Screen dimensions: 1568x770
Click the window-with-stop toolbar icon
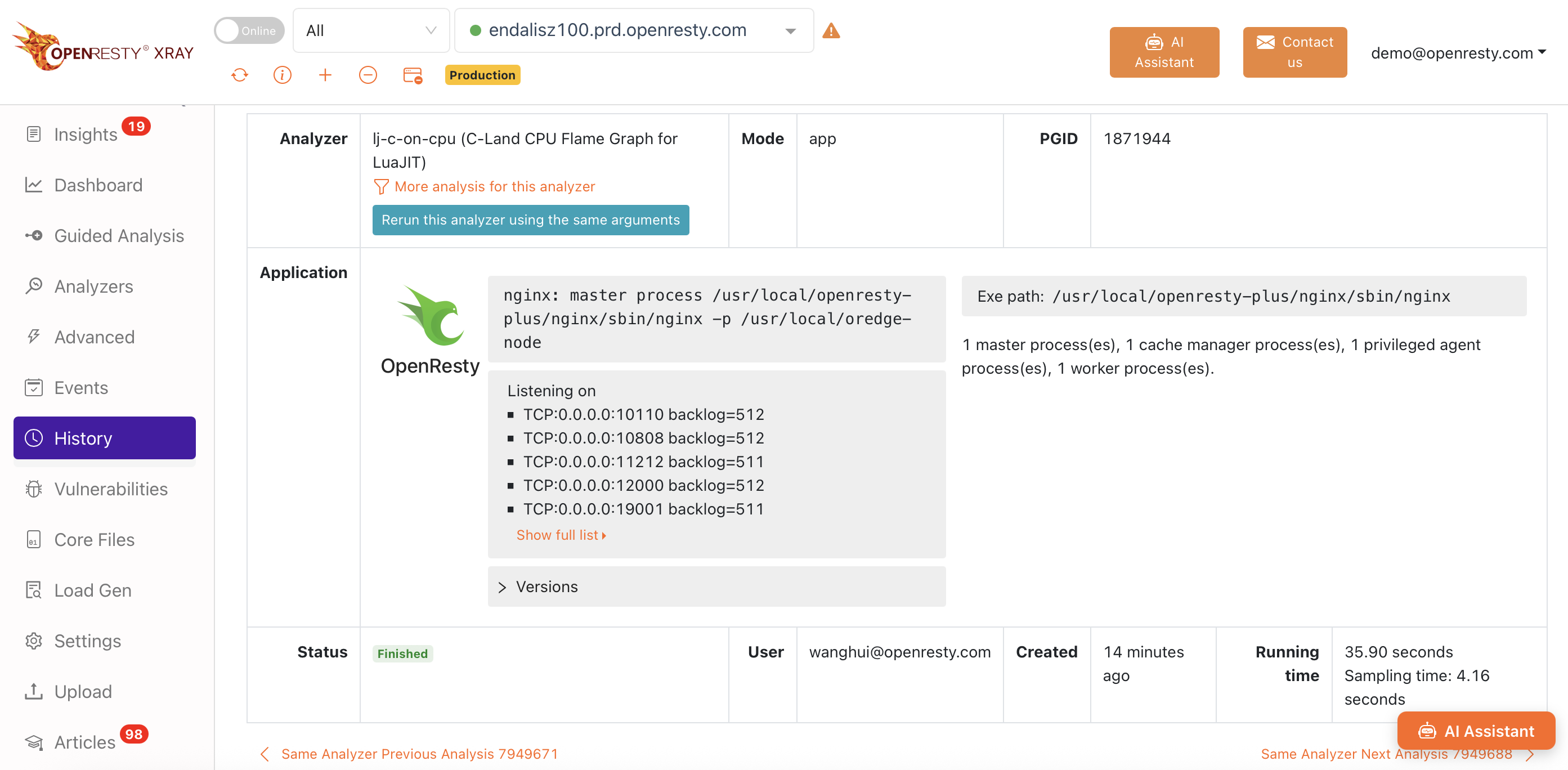coord(413,75)
